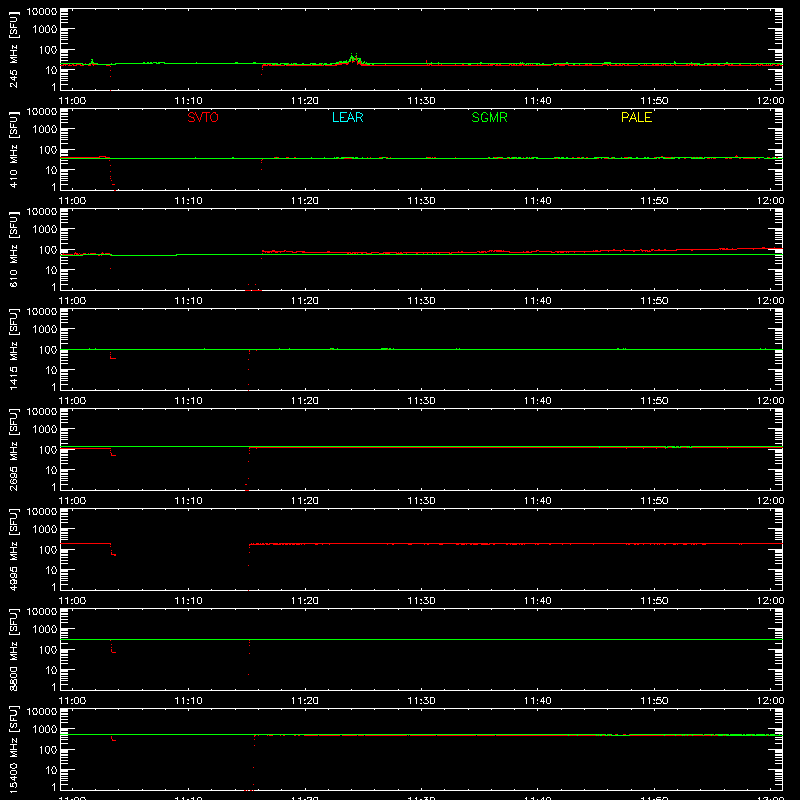Click 11:20 tick under 410 MHz plot
This screenshot has height=800, width=800.
(305, 201)
